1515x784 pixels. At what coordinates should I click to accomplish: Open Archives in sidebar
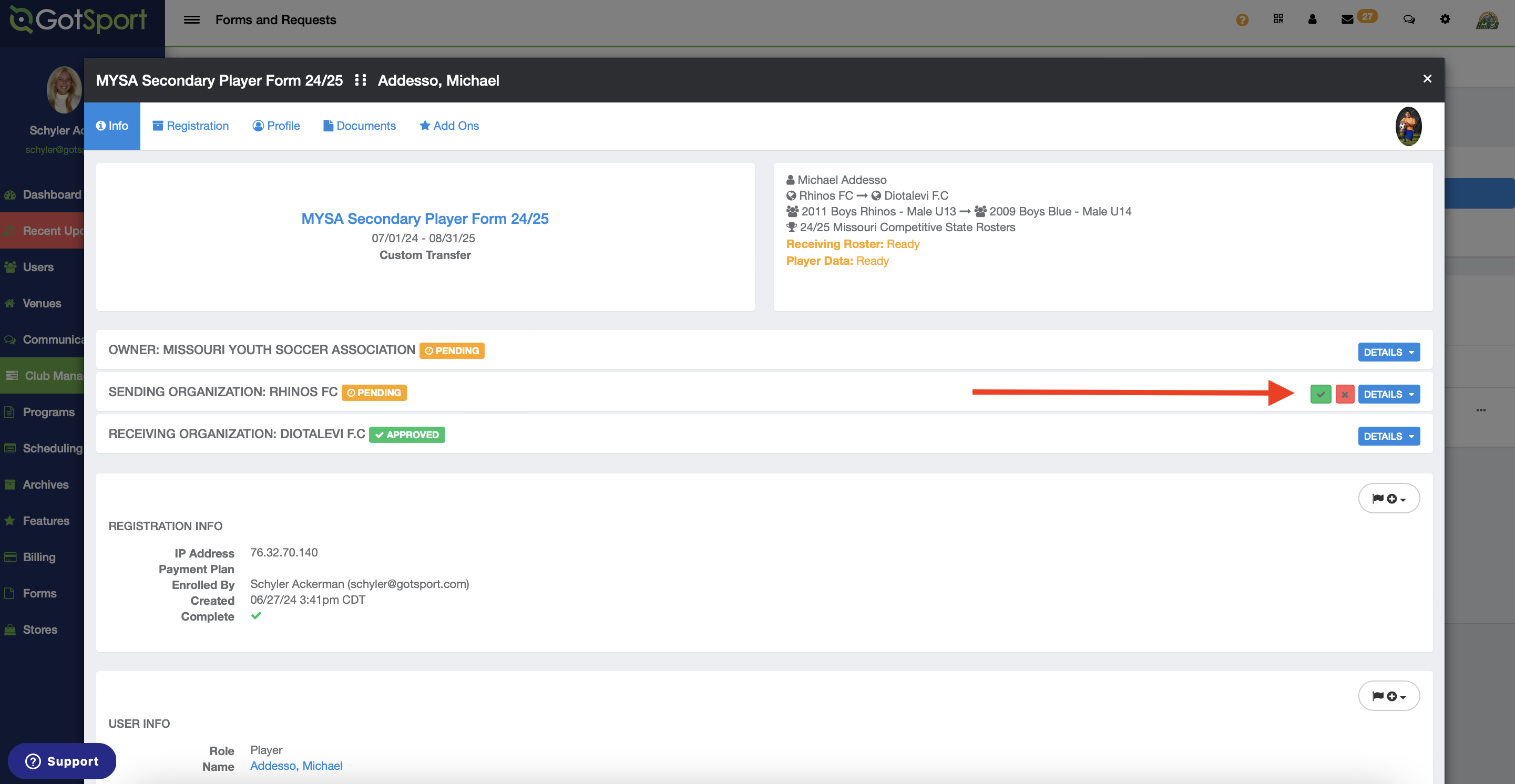pos(42,484)
